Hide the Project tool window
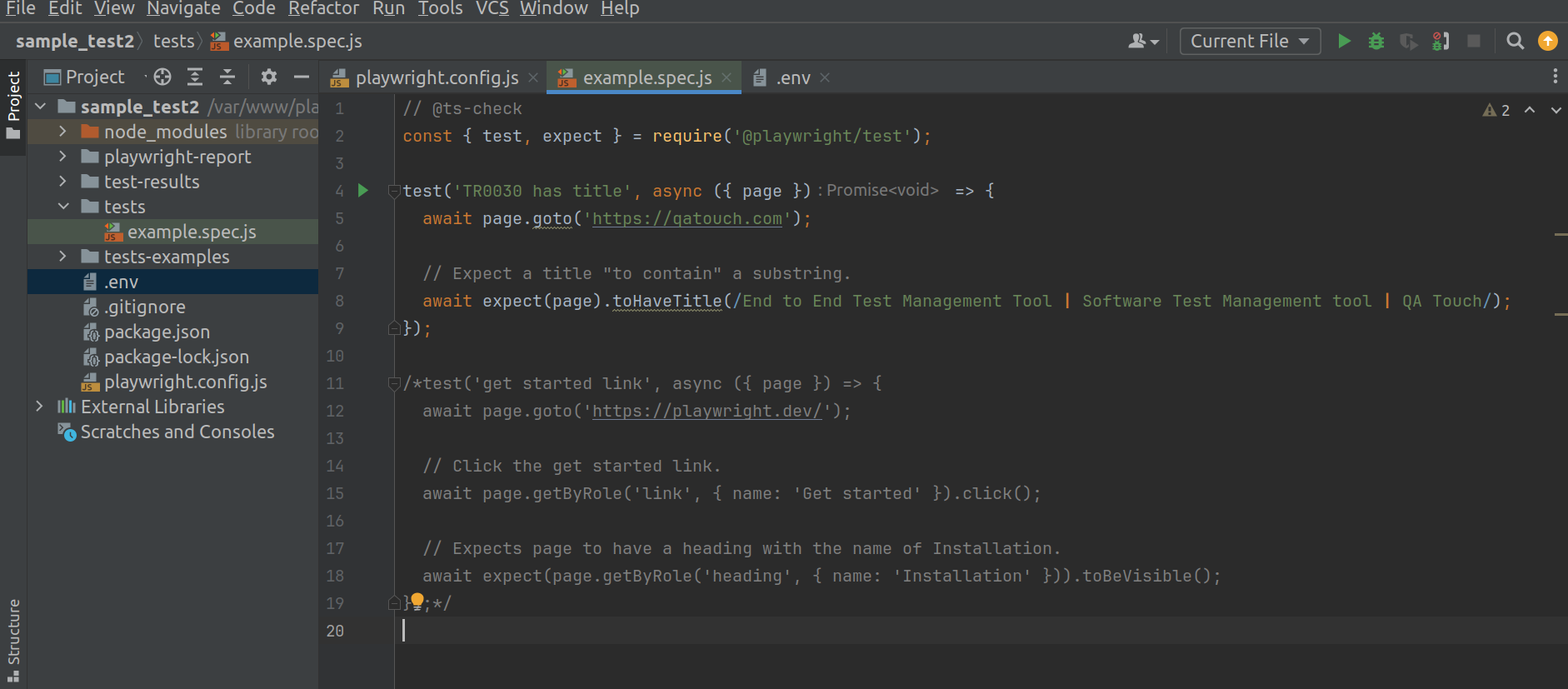This screenshot has height=689, width=1568. click(302, 77)
